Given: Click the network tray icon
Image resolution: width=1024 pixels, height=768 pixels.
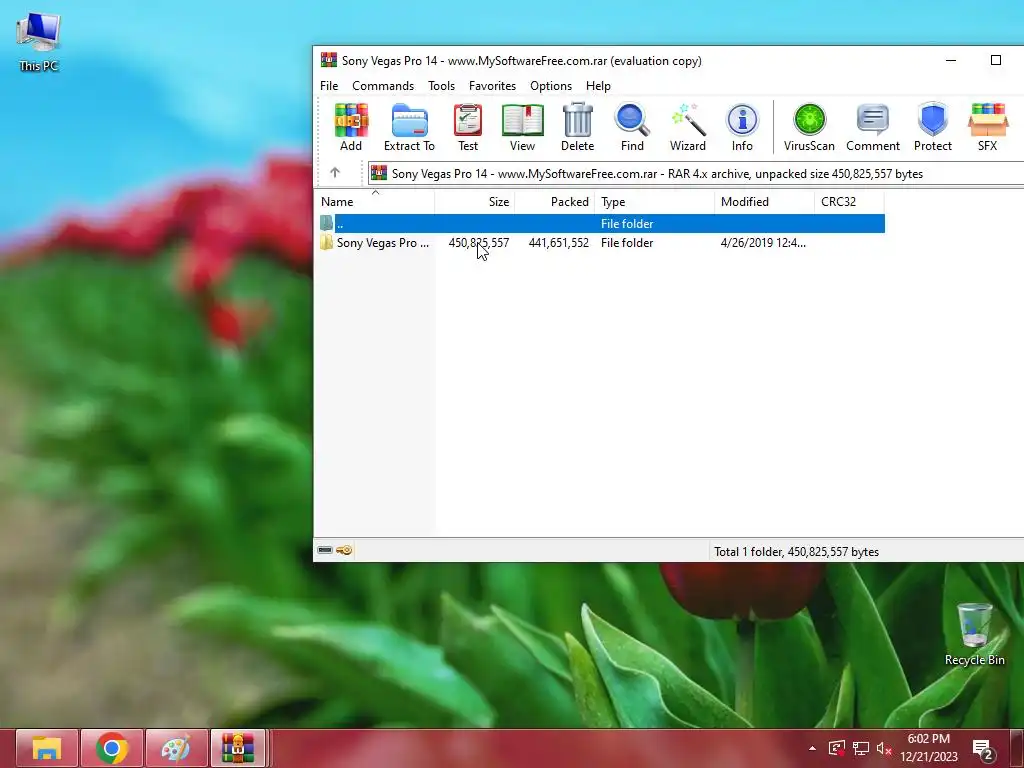Looking at the screenshot, I should pyautogui.click(x=861, y=748).
